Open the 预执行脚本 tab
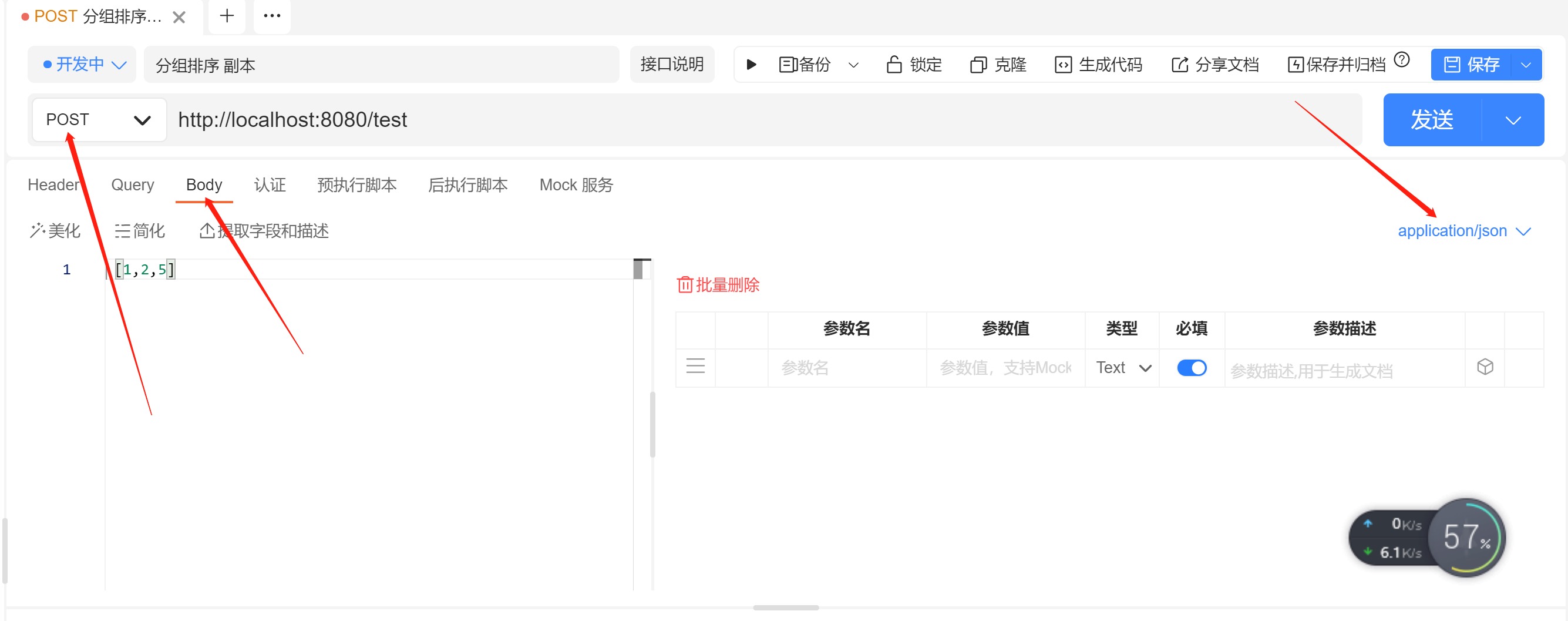The height and width of the screenshot is (621, 1568). pos(356,184)
